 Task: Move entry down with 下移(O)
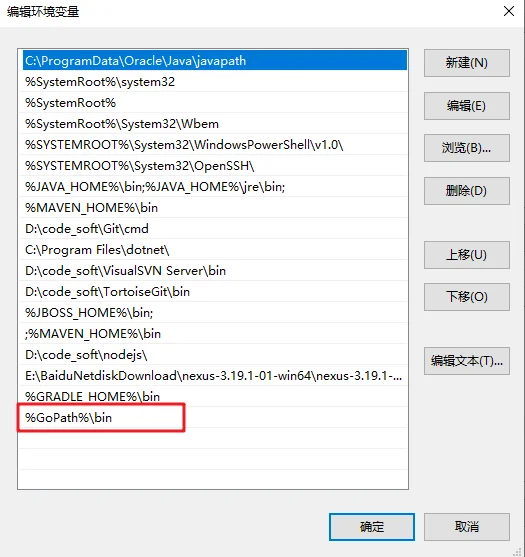pyautogui.click(x=467, y=297)
